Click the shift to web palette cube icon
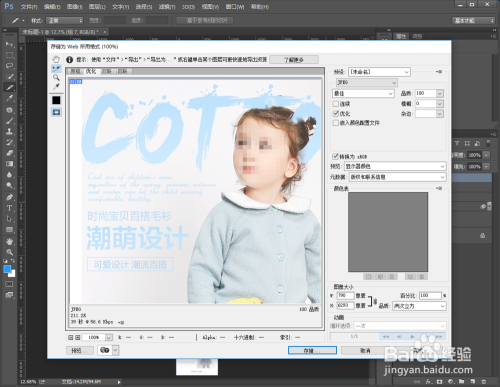The image size is (500, 387). coord(380,277)
